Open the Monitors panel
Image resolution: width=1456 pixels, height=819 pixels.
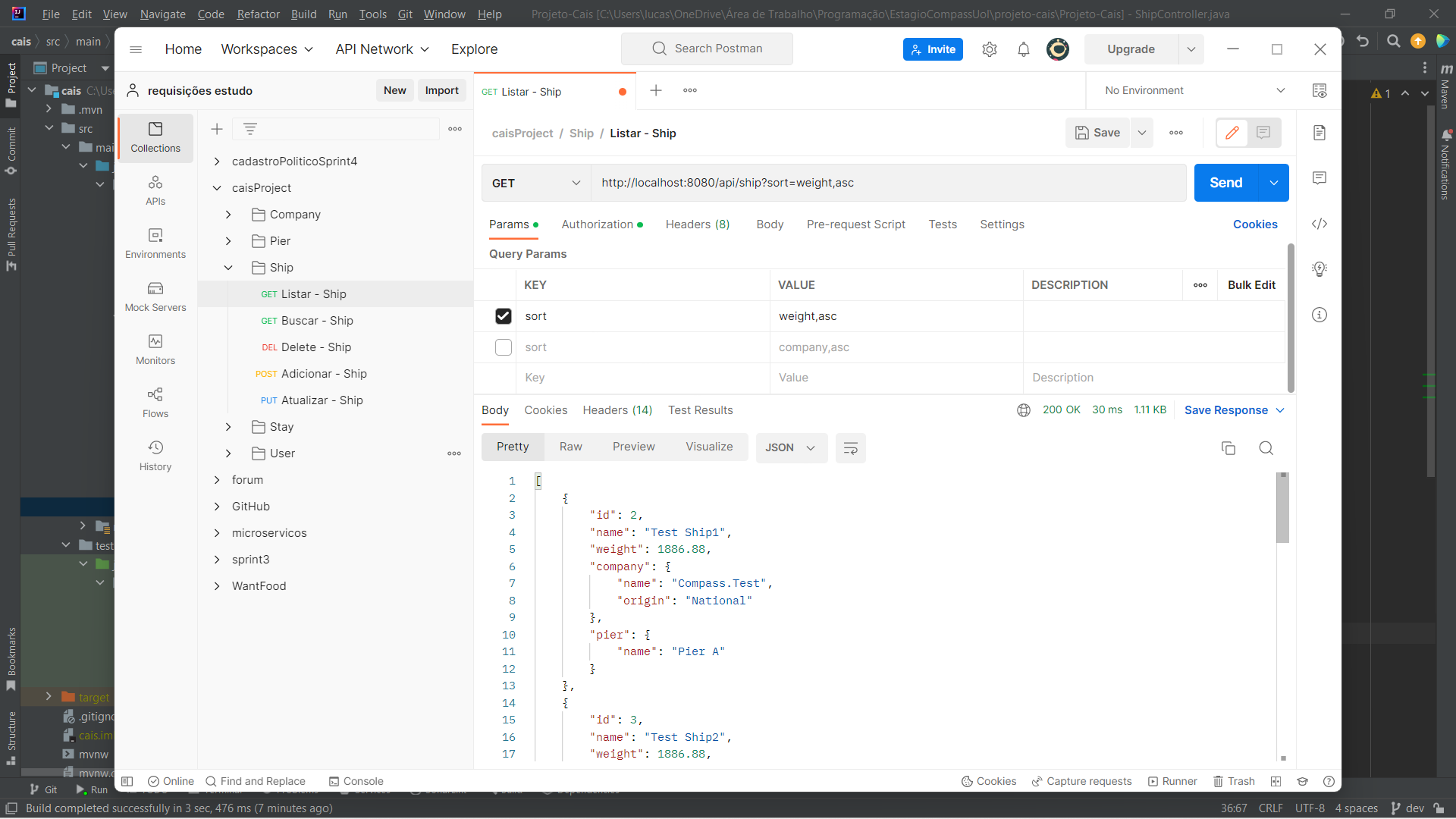click(x=155, y=349)
